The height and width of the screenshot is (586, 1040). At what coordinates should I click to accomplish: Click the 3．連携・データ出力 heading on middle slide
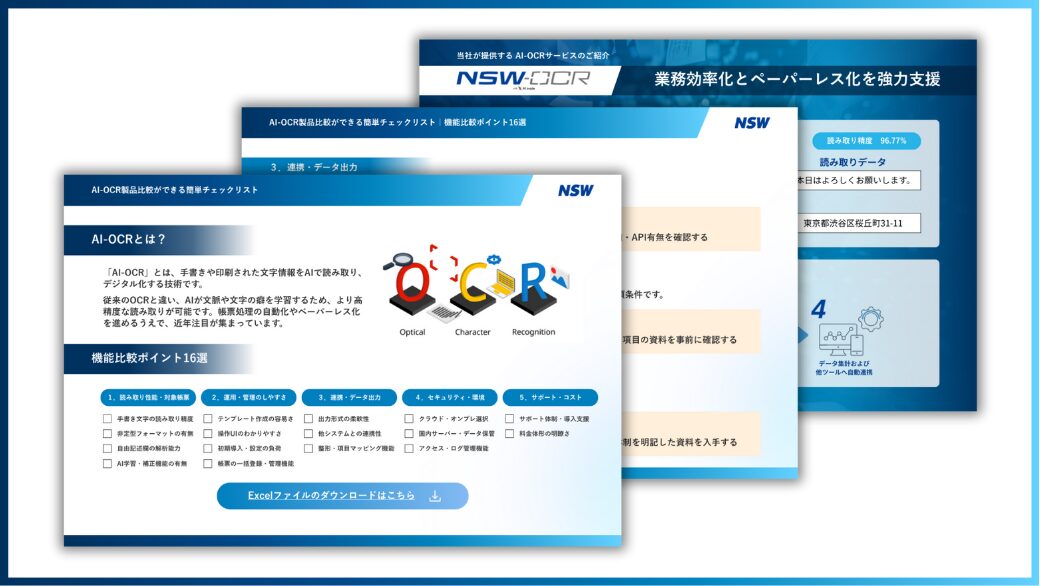tap(314, 167)
